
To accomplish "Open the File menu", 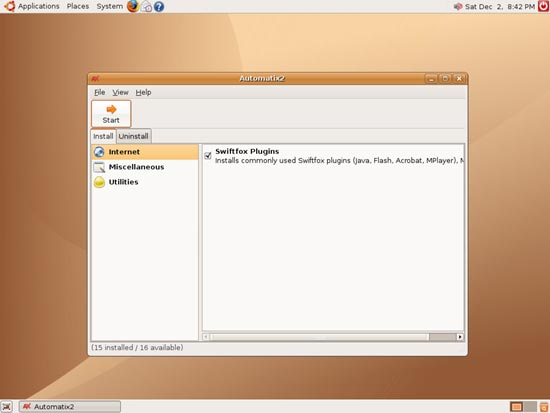I will click(100, 92).
